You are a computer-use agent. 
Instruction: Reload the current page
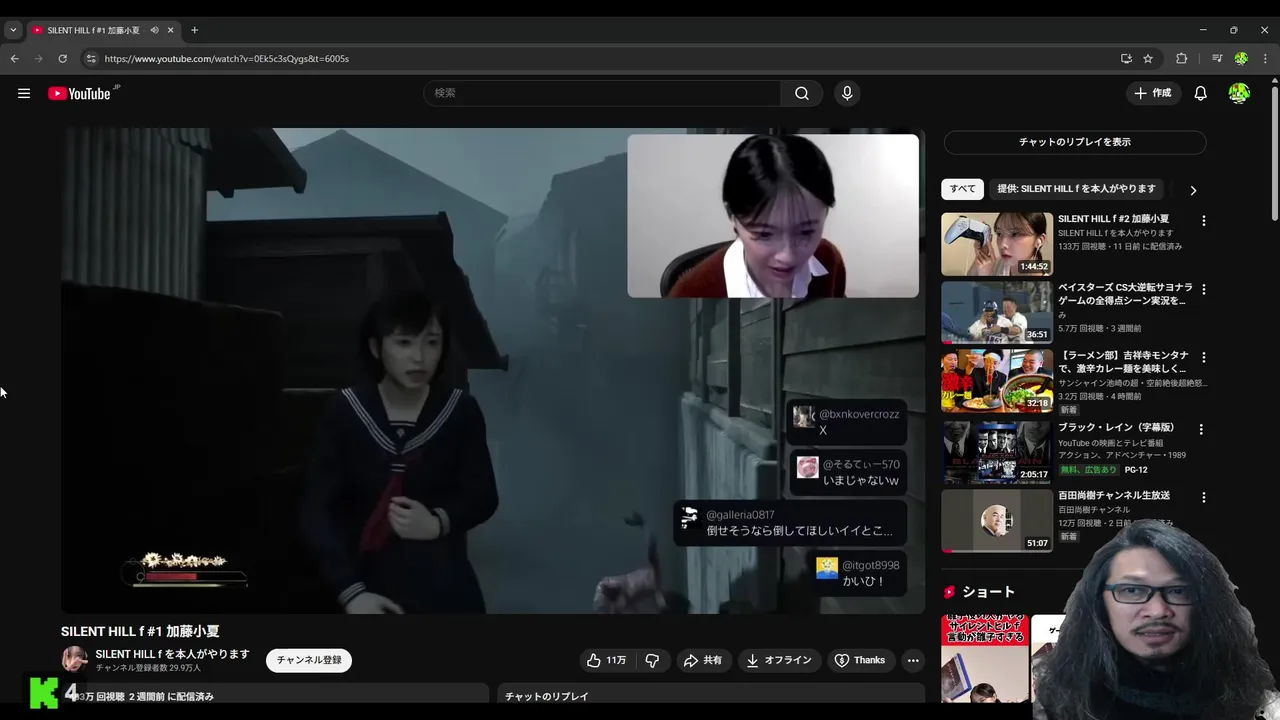point(63,58)
